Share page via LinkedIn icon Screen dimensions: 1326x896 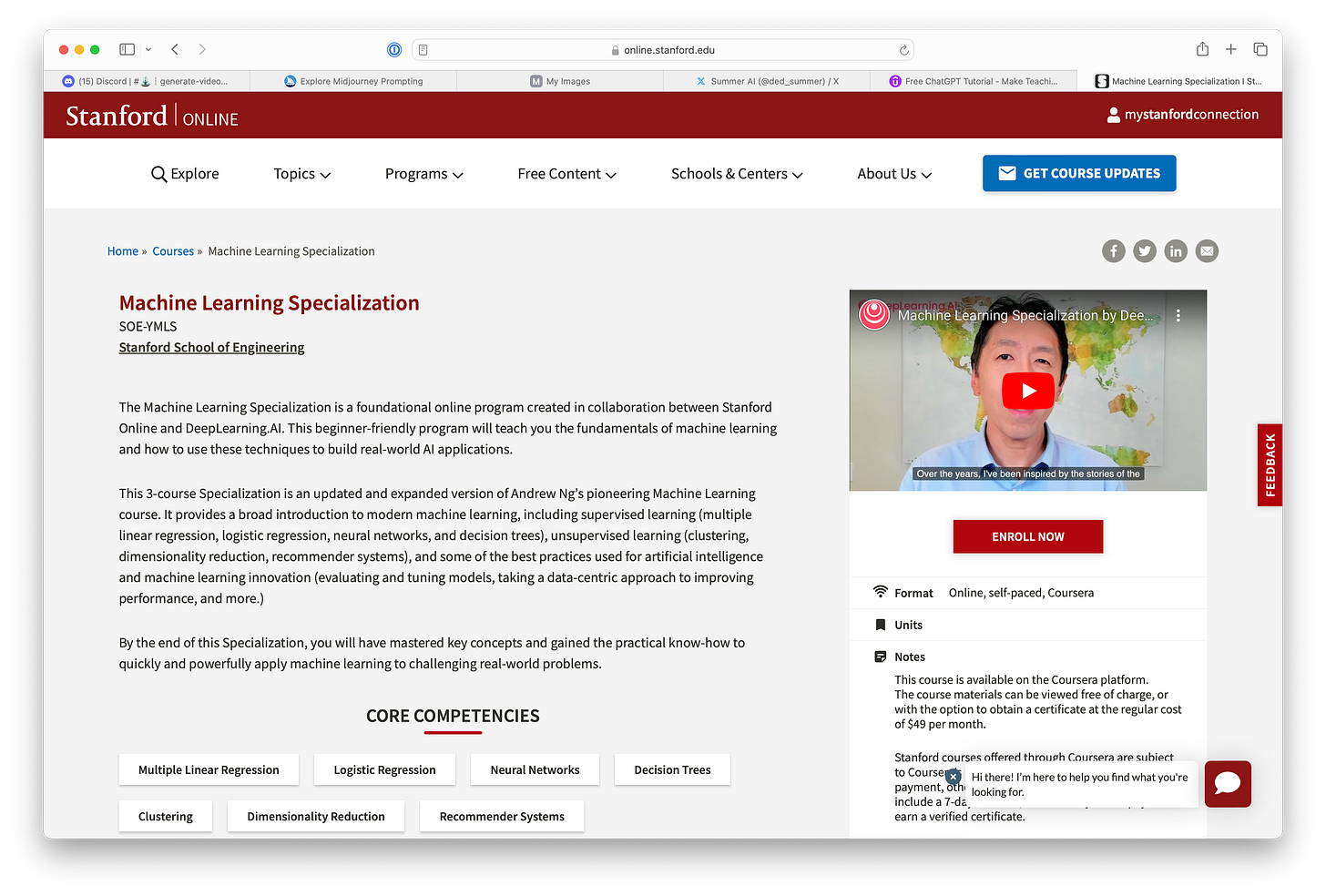[x=1176, y=250]
